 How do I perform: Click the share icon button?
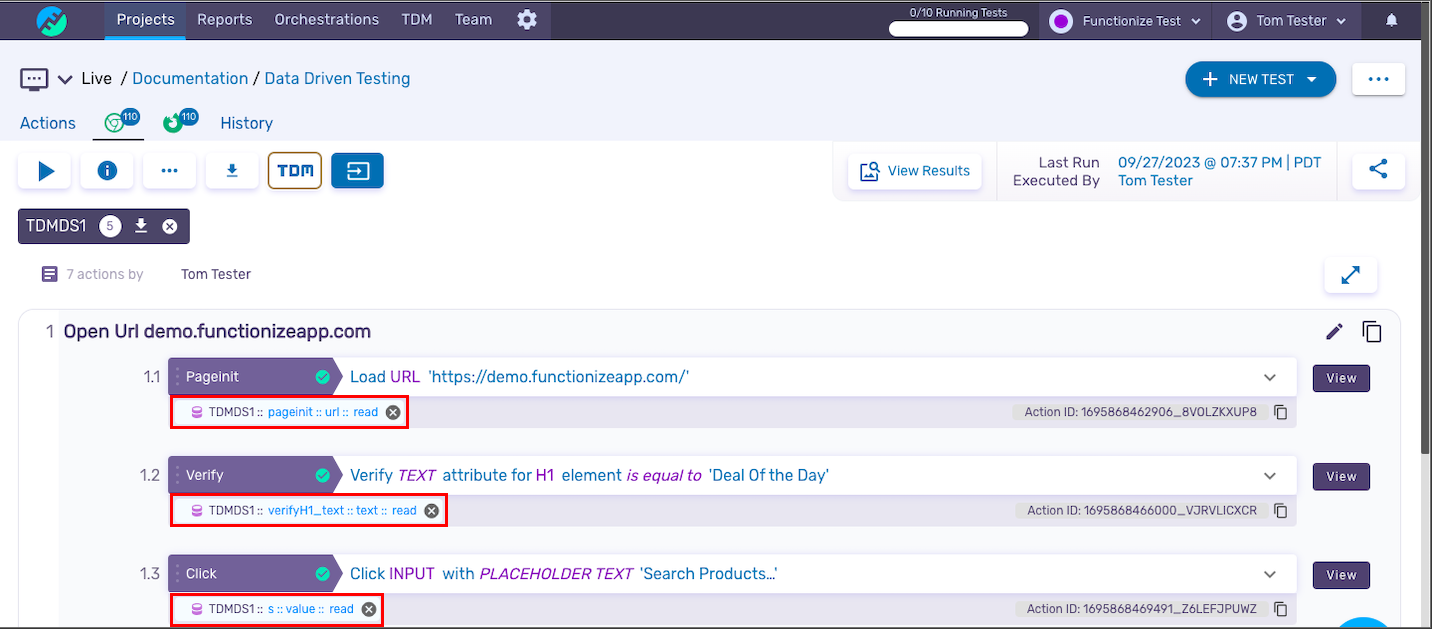point(1378,170)
